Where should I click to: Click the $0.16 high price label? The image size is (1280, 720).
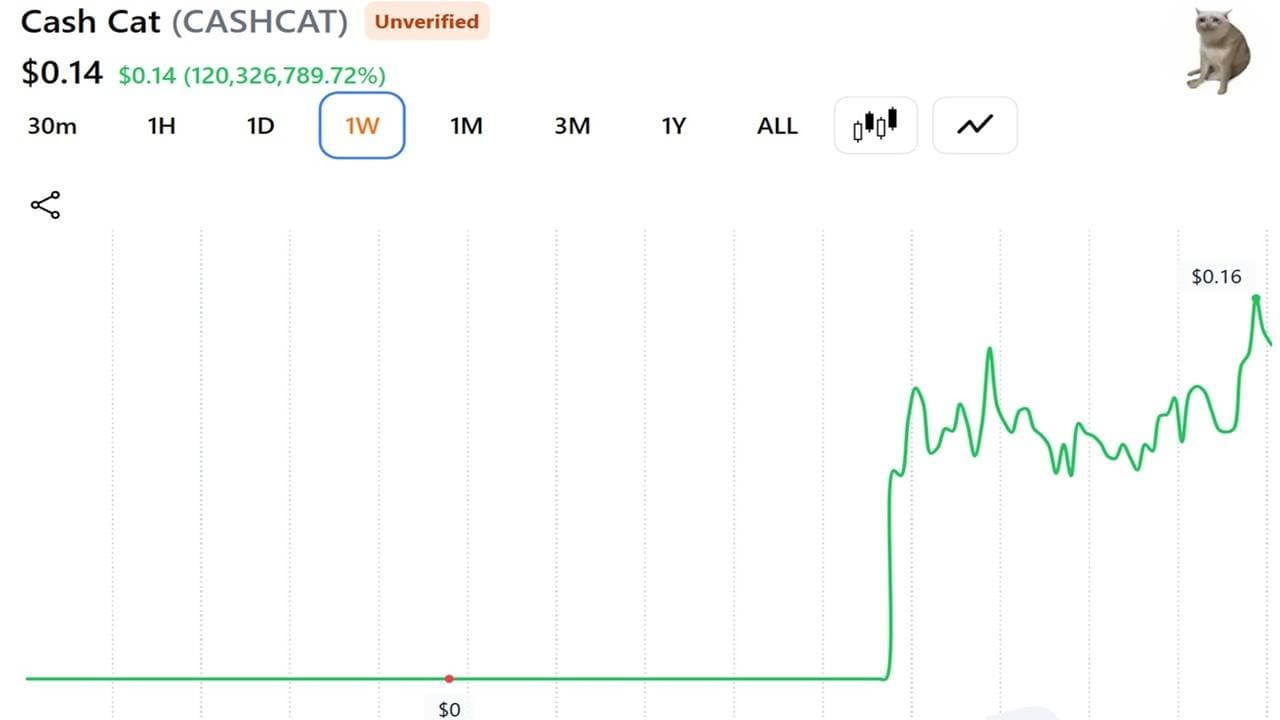1216,276
